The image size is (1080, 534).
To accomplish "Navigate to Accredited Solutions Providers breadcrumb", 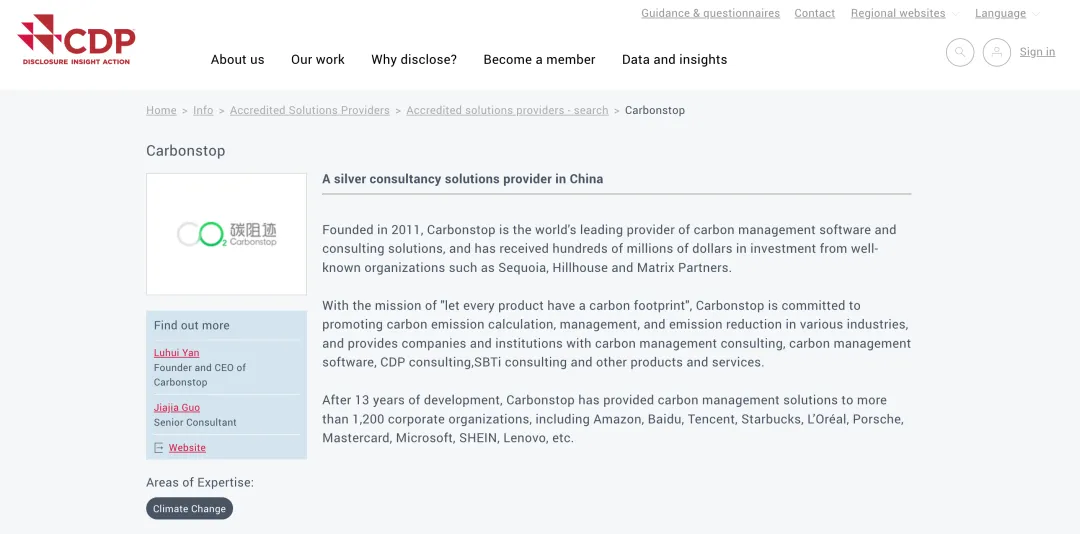I will [x=310, y=111].
